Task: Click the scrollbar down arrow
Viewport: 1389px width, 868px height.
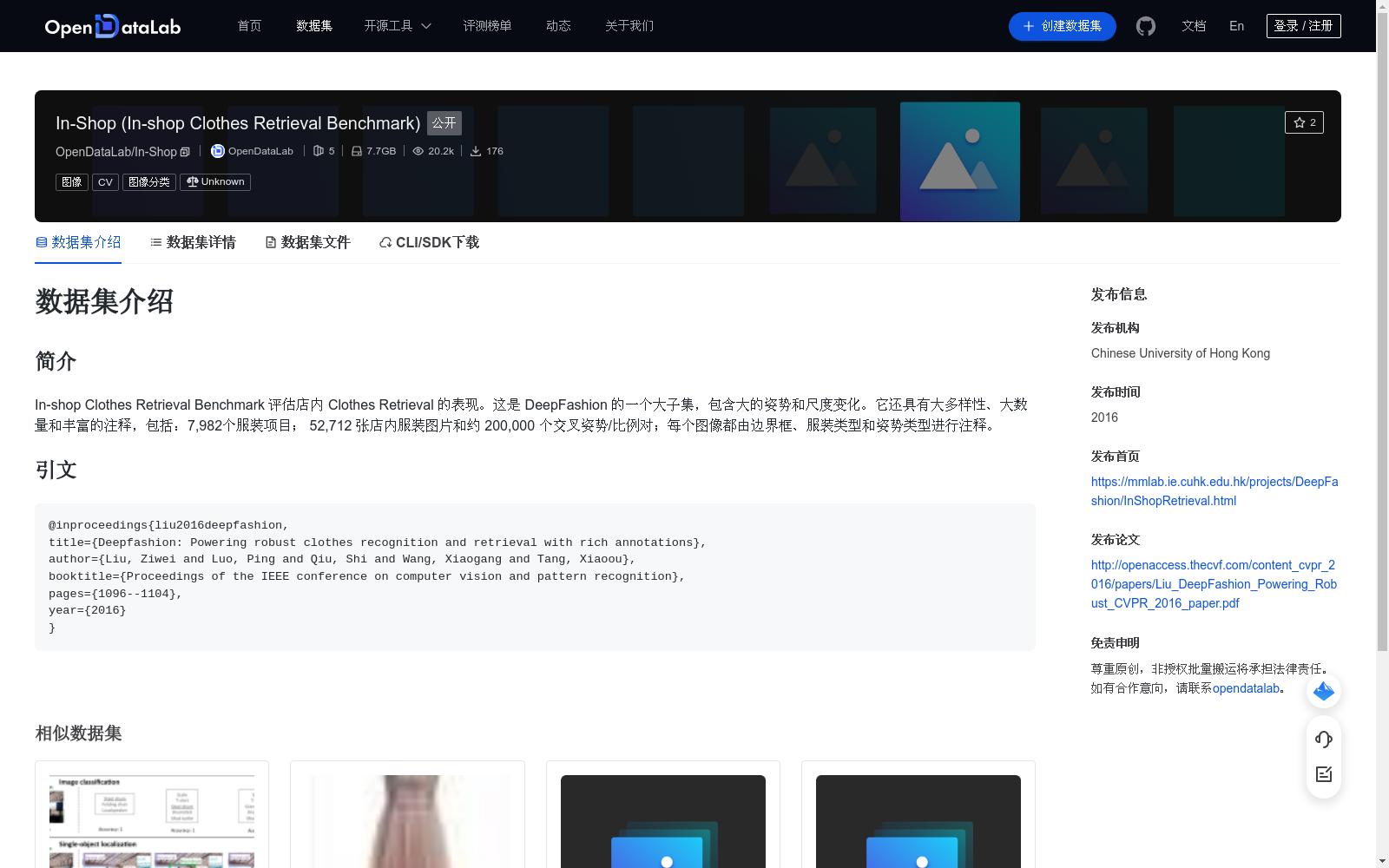Action: (x=1382, y=861)
